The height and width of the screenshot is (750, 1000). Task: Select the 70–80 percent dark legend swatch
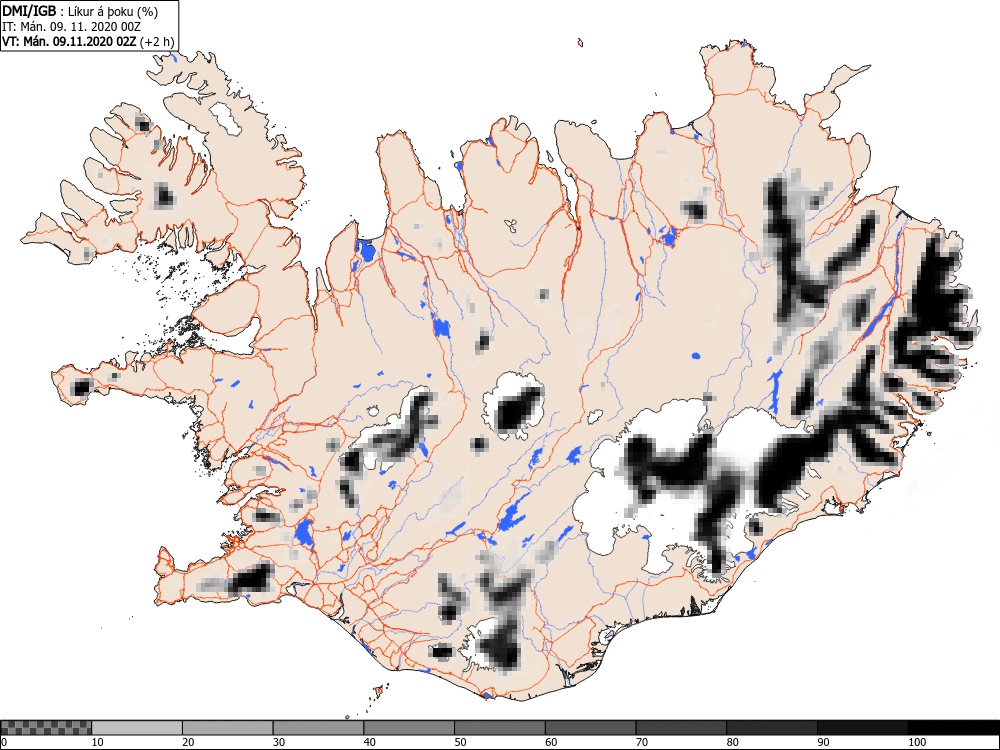pos(680,728)
